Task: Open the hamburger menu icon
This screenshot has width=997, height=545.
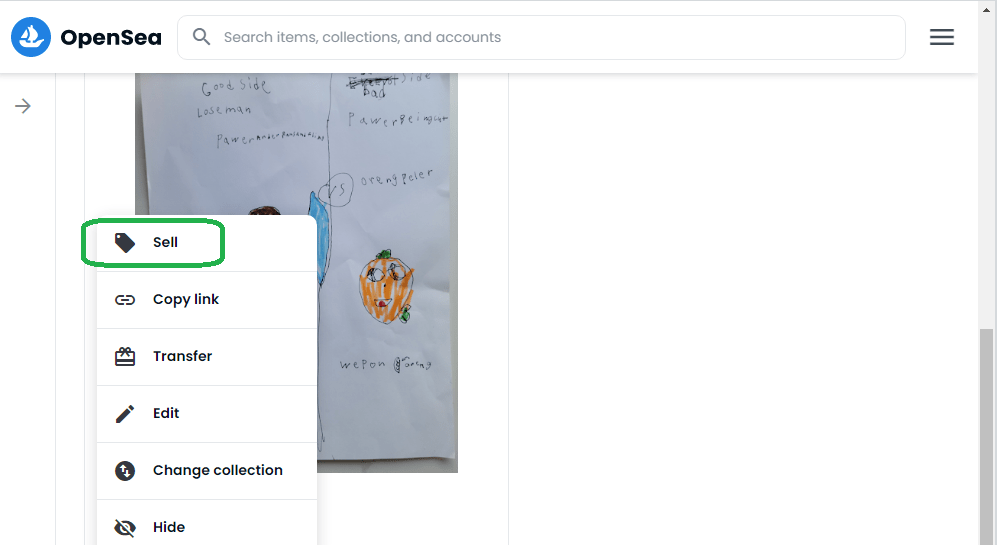Action: (x=942, y=37)
